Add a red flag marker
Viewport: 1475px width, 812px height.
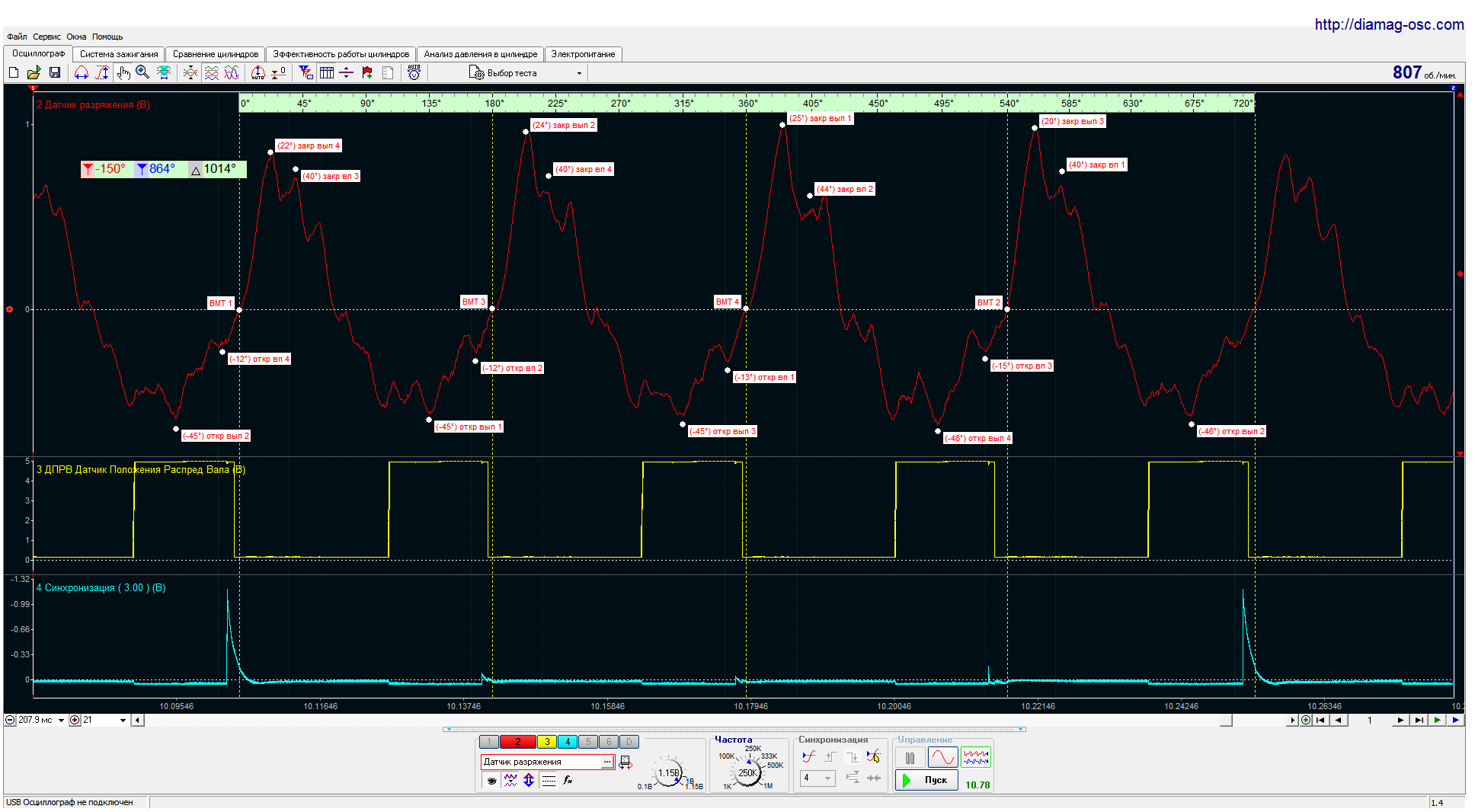(367, 72)
